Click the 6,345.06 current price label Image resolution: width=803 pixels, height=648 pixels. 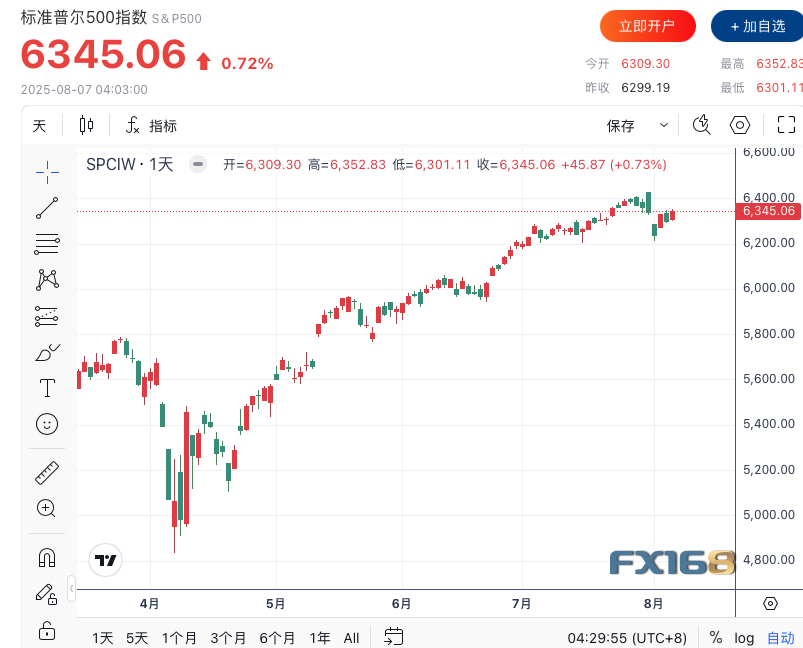(x=768, y=211)
